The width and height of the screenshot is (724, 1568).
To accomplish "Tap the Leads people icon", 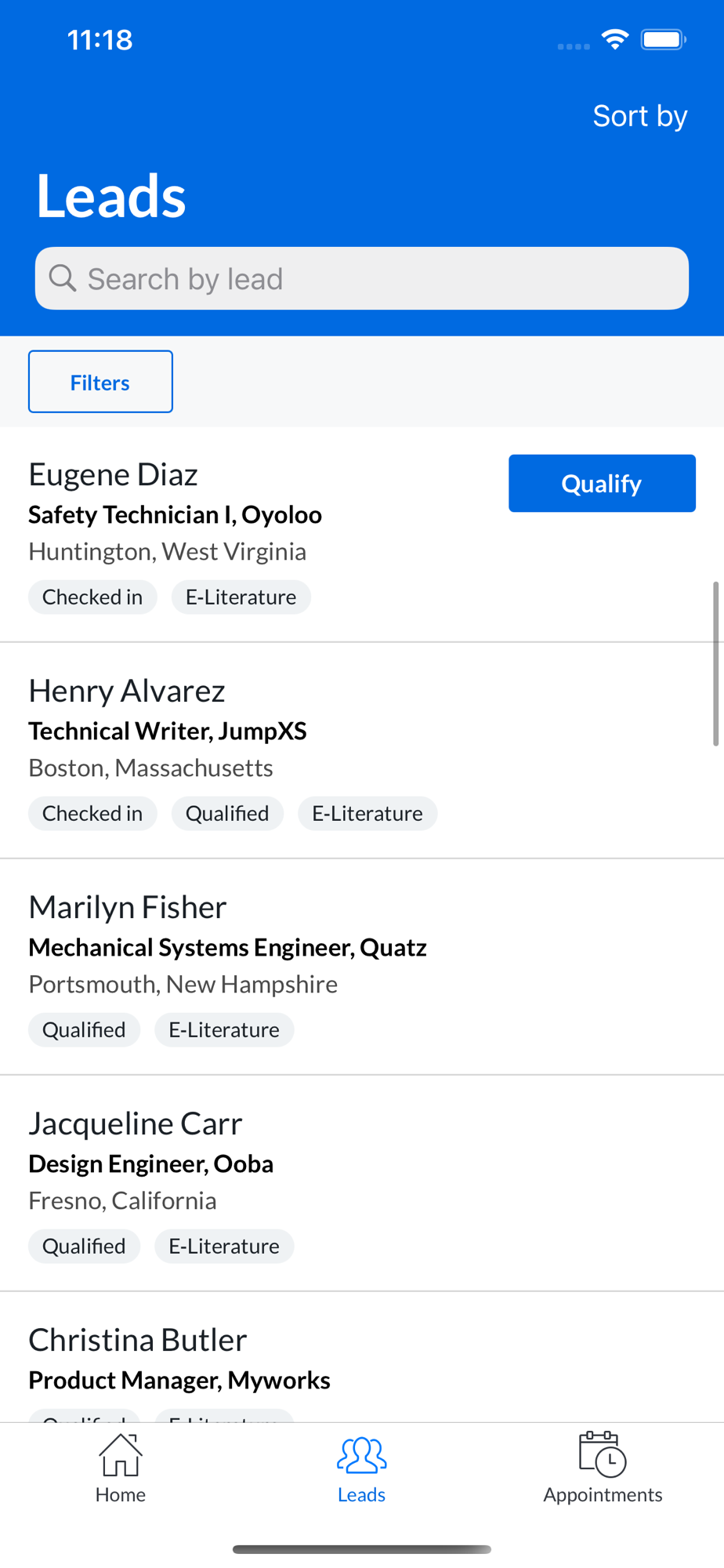I will coord(361,1455).
